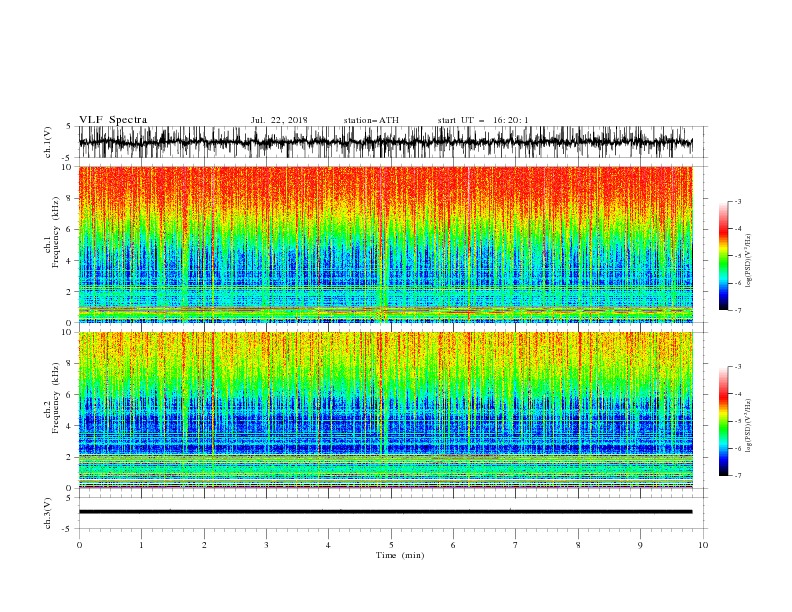792x612 pixels.
Task: Click ch.1 colorbar tick label "-5"
Action: (737, 256)
